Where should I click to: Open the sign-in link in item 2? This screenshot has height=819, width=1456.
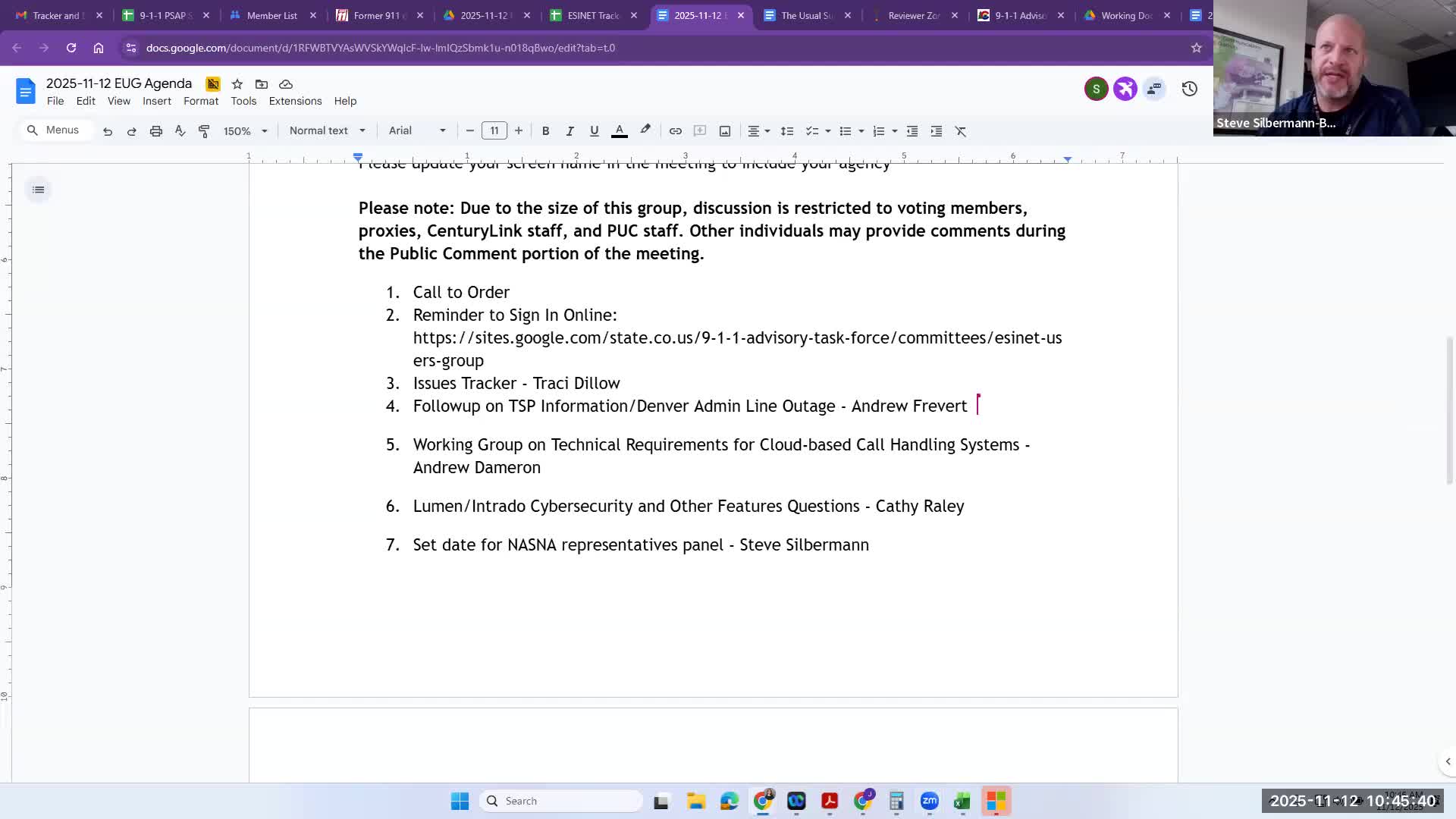click(x=737, y=337)
